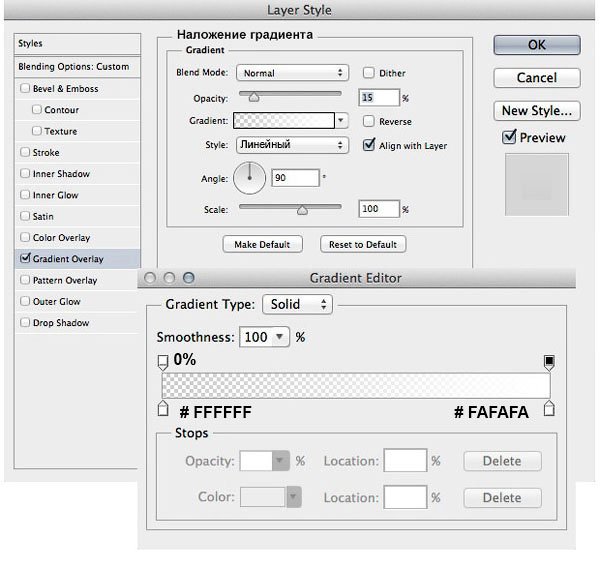
Task: Select right black opacity stop marker
Action: [x=549, y=362]
